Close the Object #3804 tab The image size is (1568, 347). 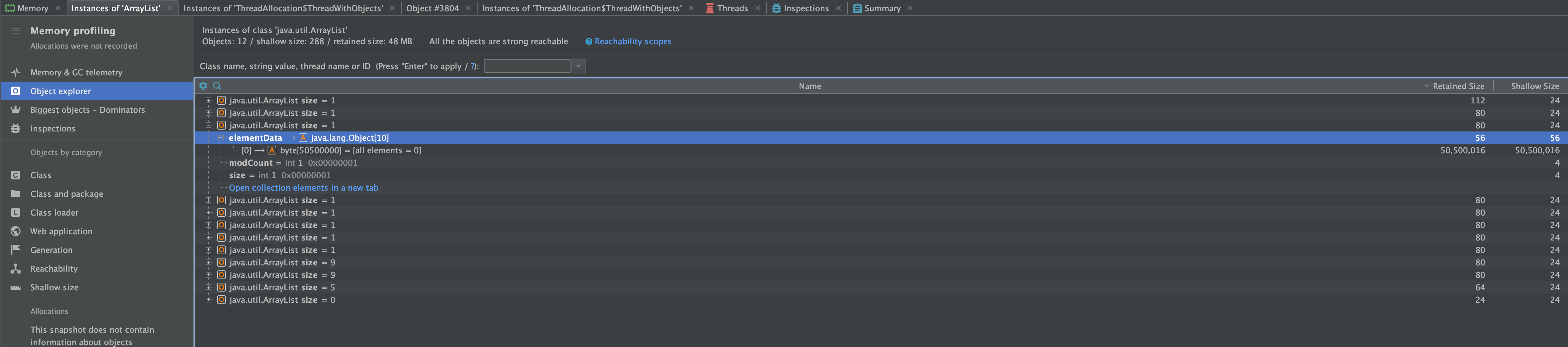(468, 8)
